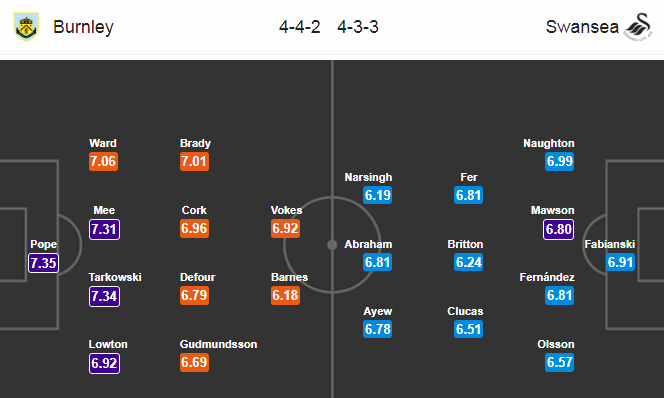Click the Swansea swan logo icon
The height and width of the screenshot is (398, 665).
point(638,27)
